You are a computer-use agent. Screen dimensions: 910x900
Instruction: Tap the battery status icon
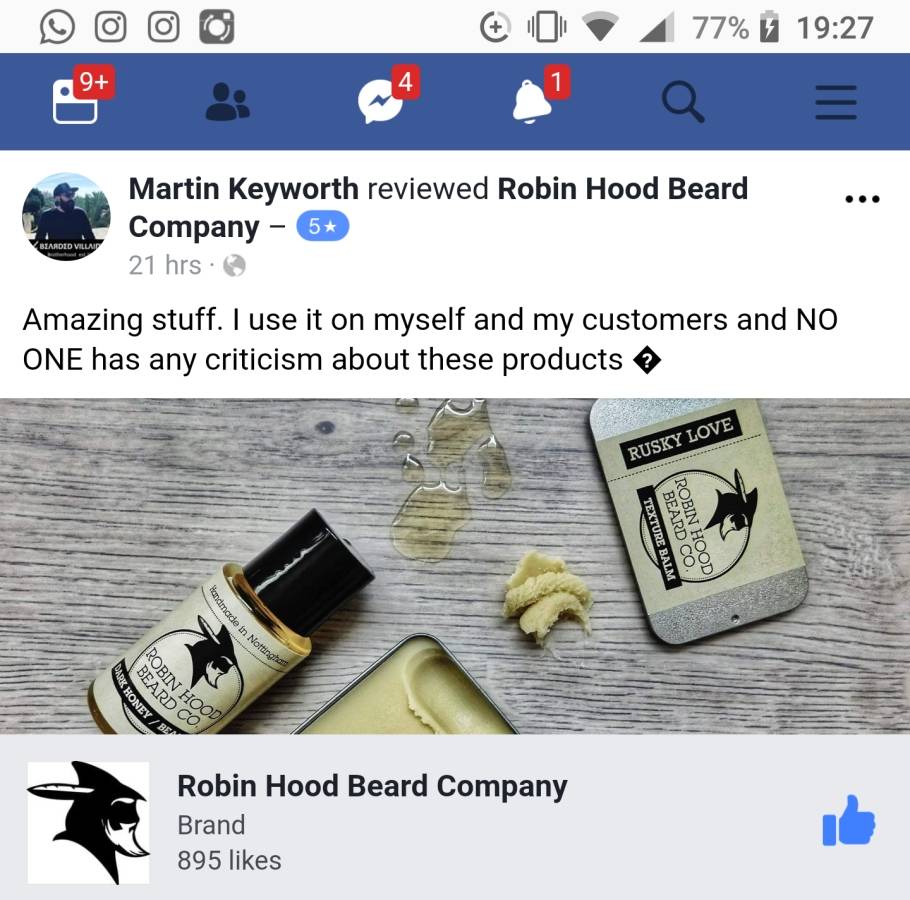click(770, 27)
